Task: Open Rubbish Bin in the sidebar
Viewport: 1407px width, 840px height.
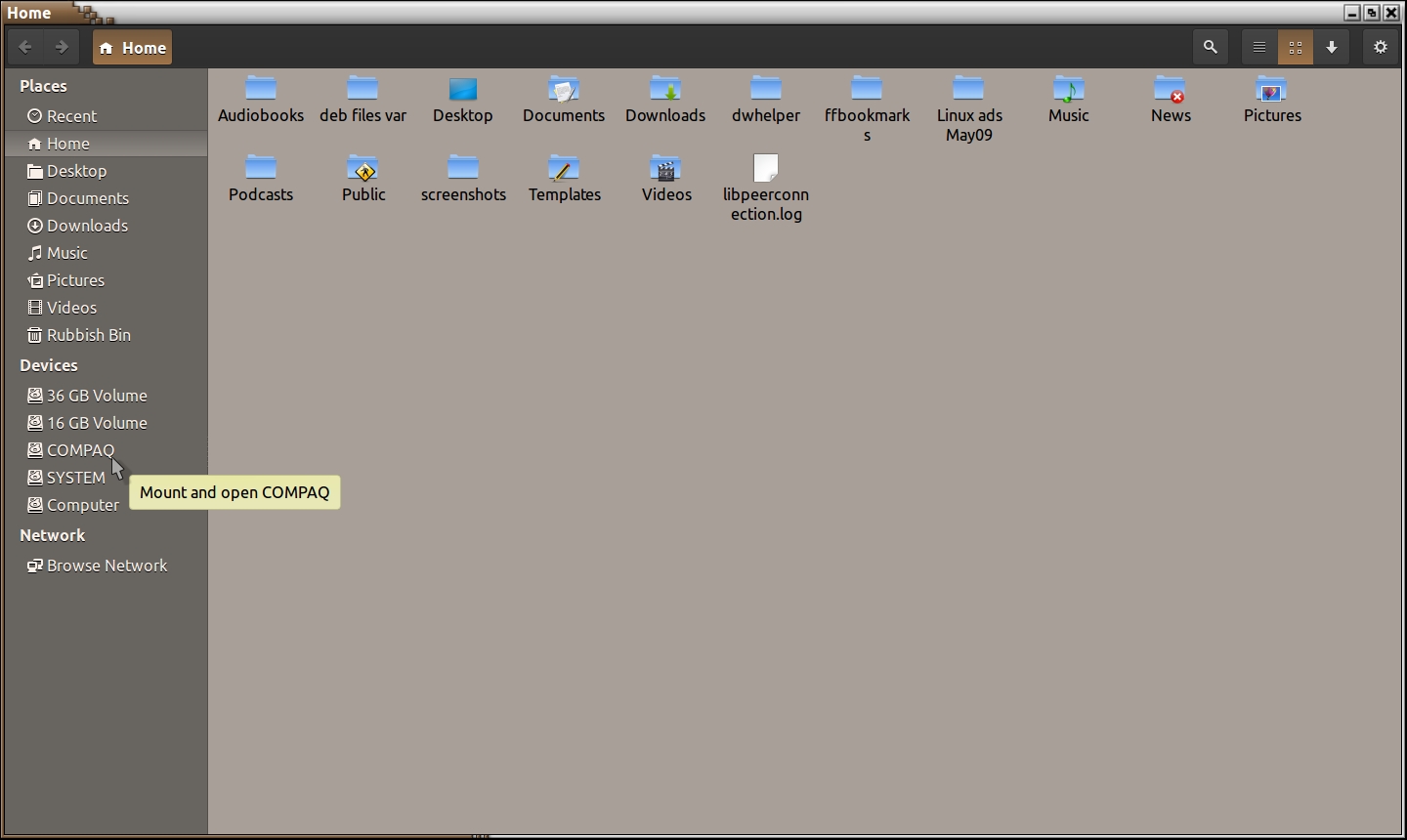Action: point(88,335)
